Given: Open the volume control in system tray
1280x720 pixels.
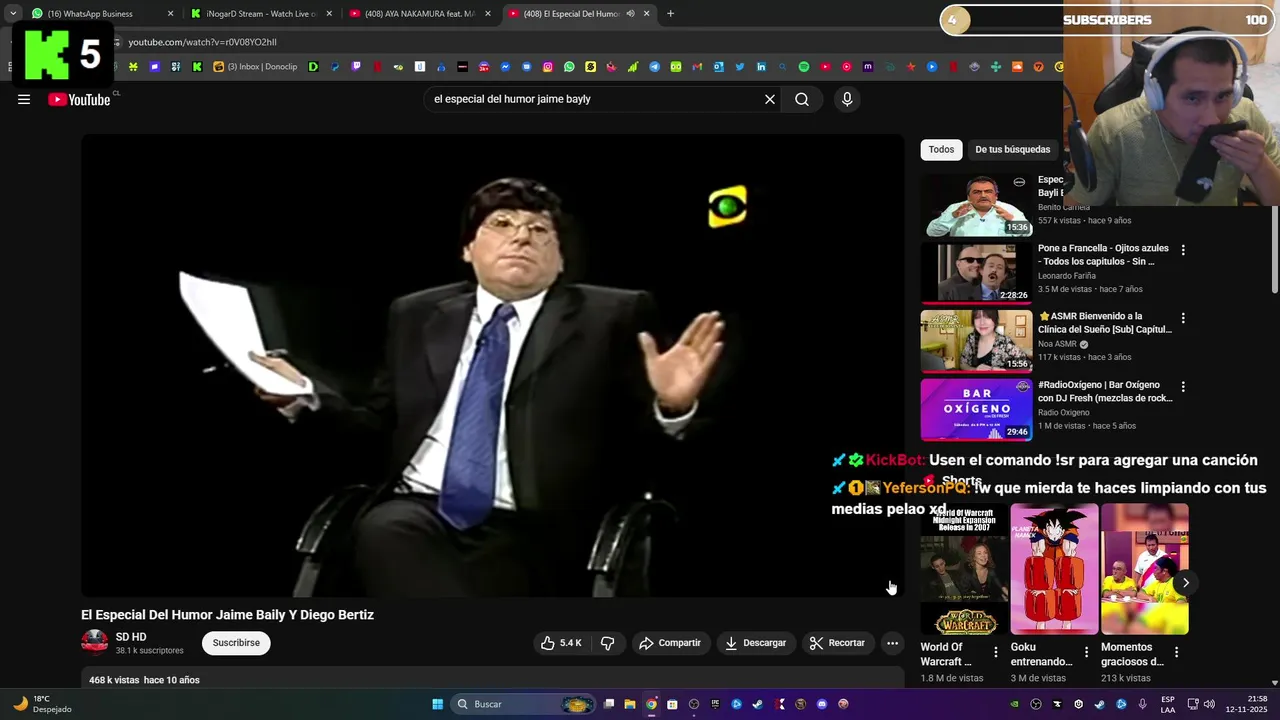Looking at the screenshot, I should tap(1209, 704).
